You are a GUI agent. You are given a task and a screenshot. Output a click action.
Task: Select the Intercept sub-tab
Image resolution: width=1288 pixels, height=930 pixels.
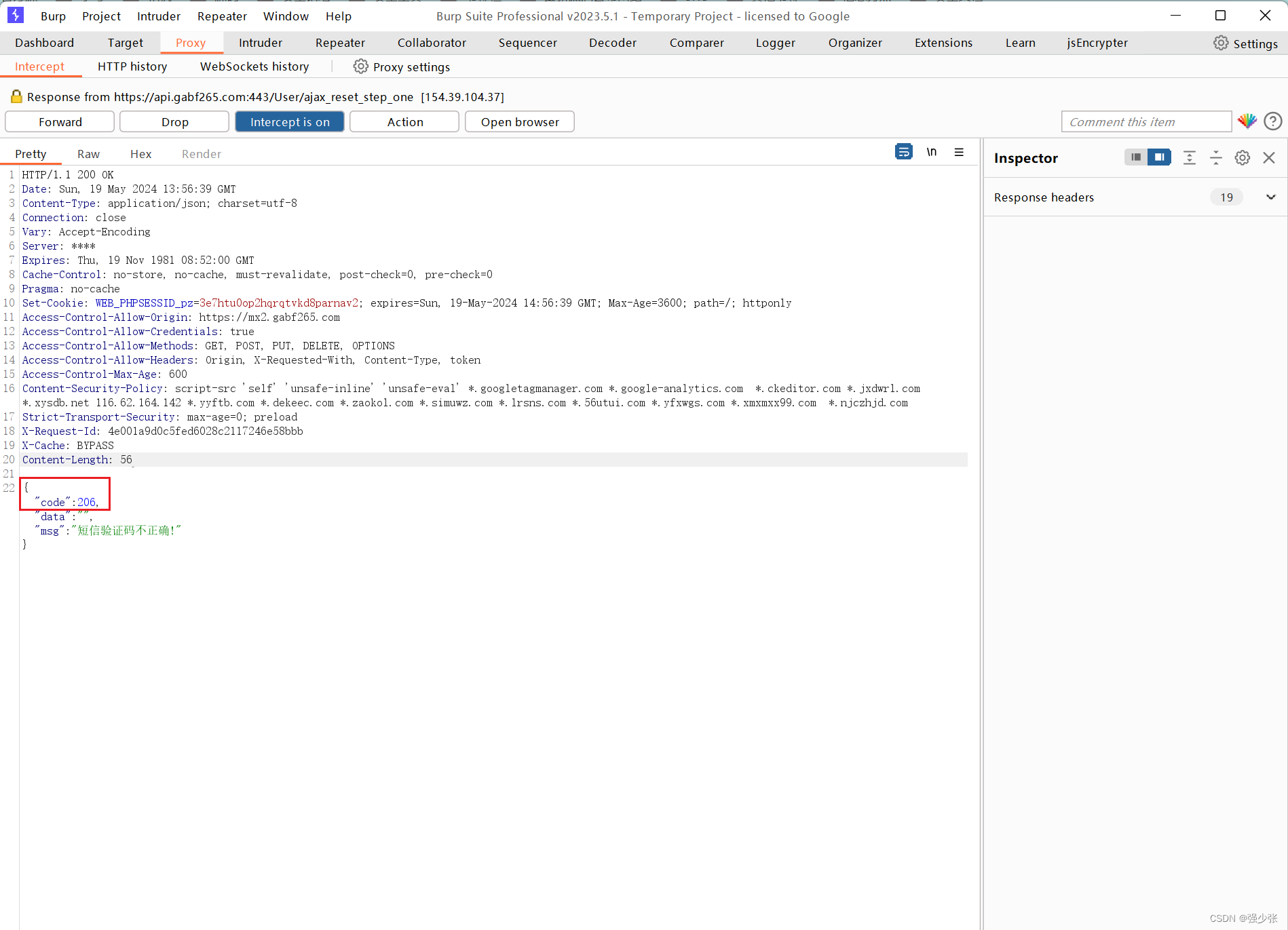pos(39,66)
